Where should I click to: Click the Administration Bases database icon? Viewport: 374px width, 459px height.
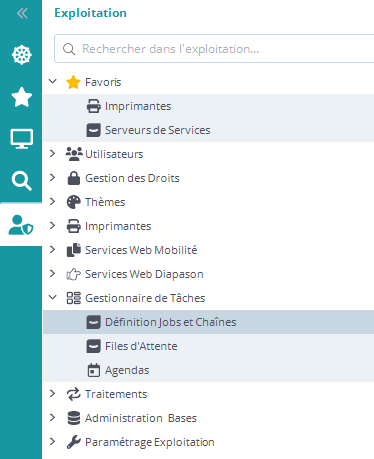pyautogui.click(x=73, y=418)
